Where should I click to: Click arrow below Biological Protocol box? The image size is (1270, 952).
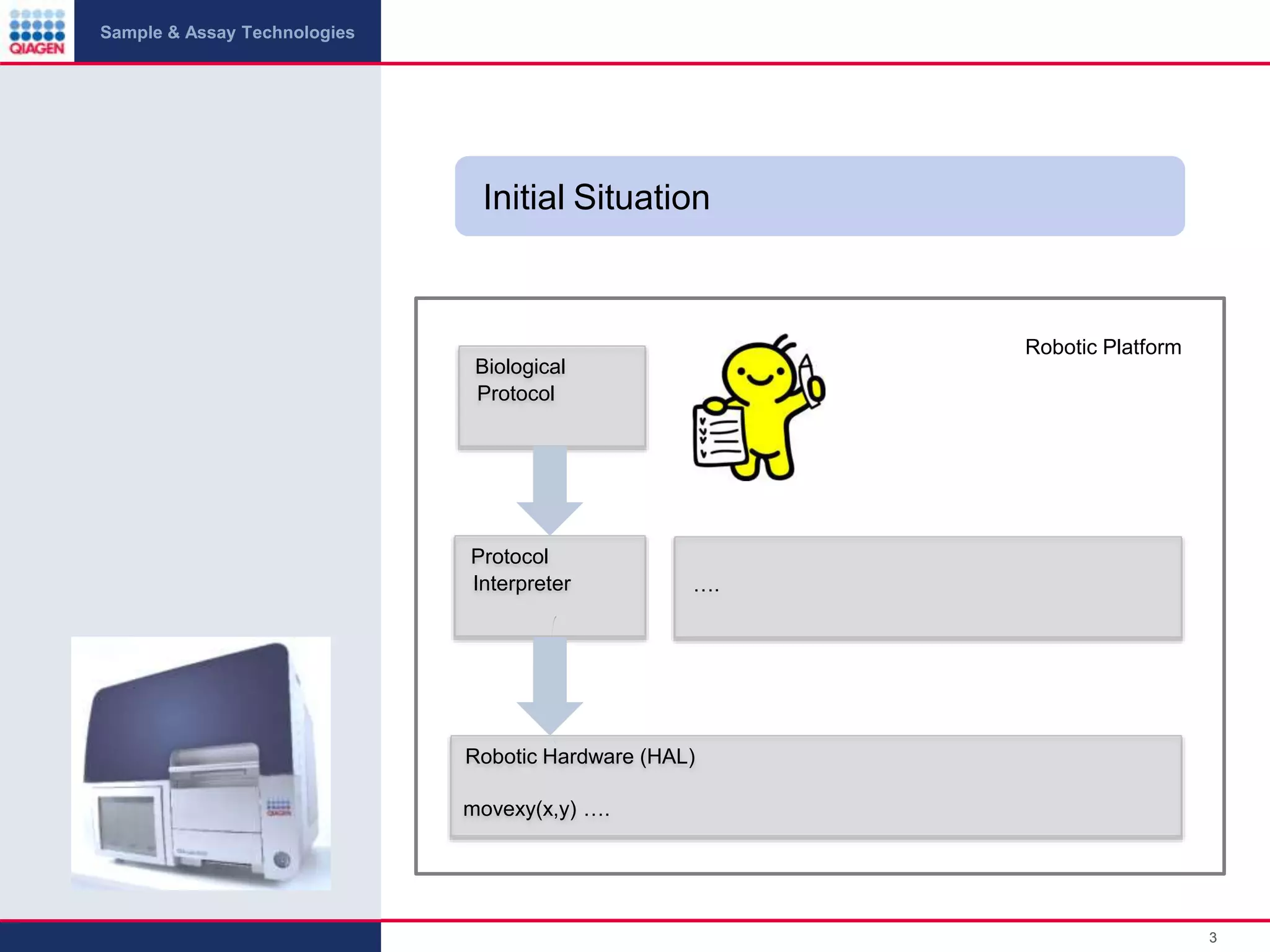pos(549,490)
